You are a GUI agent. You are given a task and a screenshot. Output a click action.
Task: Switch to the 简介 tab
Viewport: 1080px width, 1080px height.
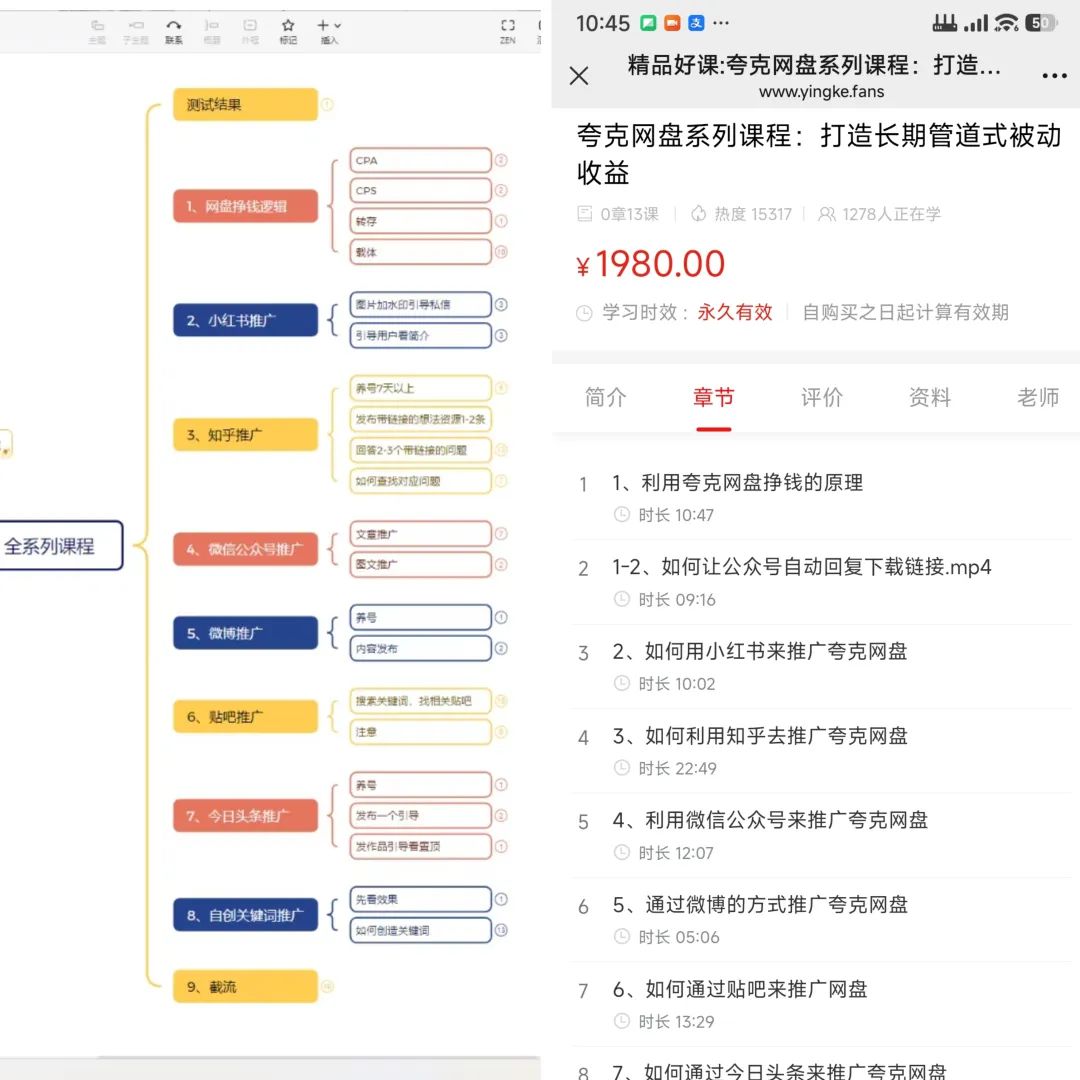click(x=605, y=398)
